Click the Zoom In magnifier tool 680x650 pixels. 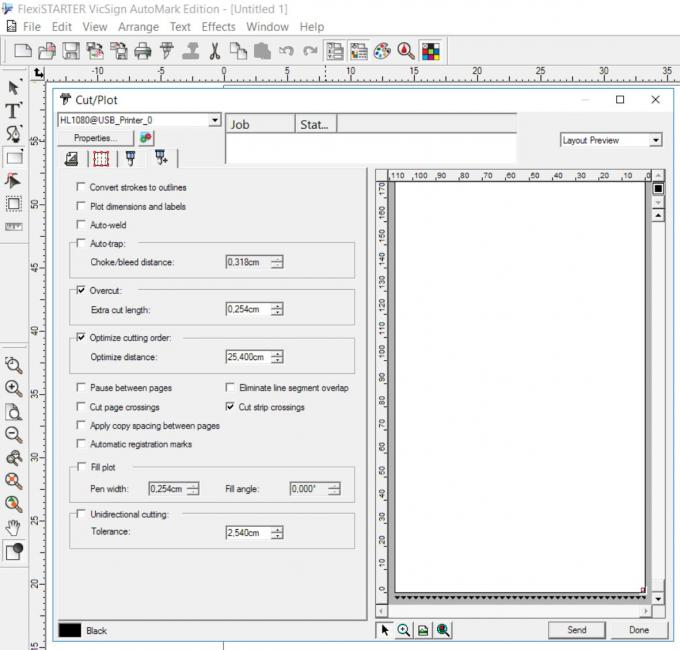13,388
